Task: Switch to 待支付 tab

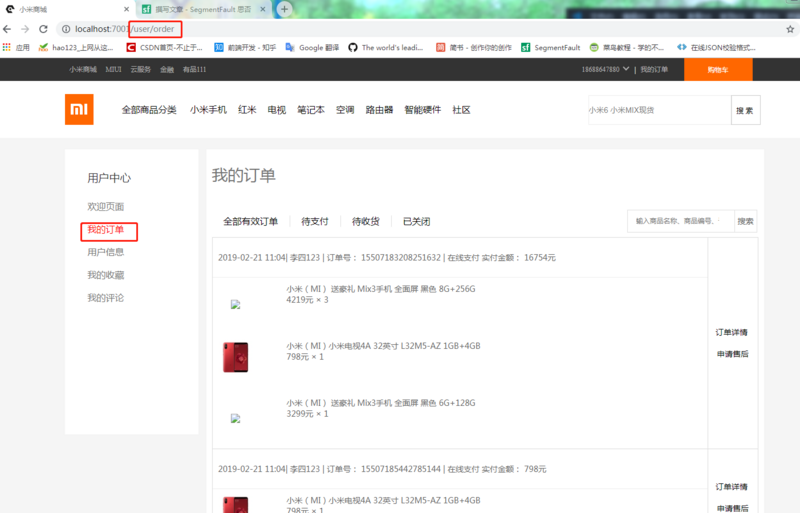Action: pyautogui.click(x=315, y=221)
